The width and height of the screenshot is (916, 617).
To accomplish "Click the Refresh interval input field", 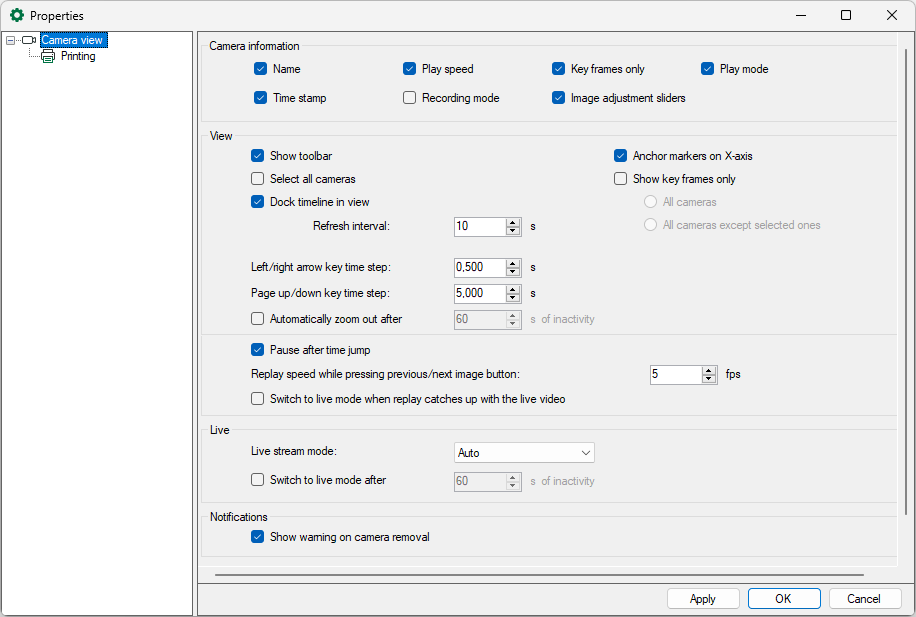I will tap(479, 227).
